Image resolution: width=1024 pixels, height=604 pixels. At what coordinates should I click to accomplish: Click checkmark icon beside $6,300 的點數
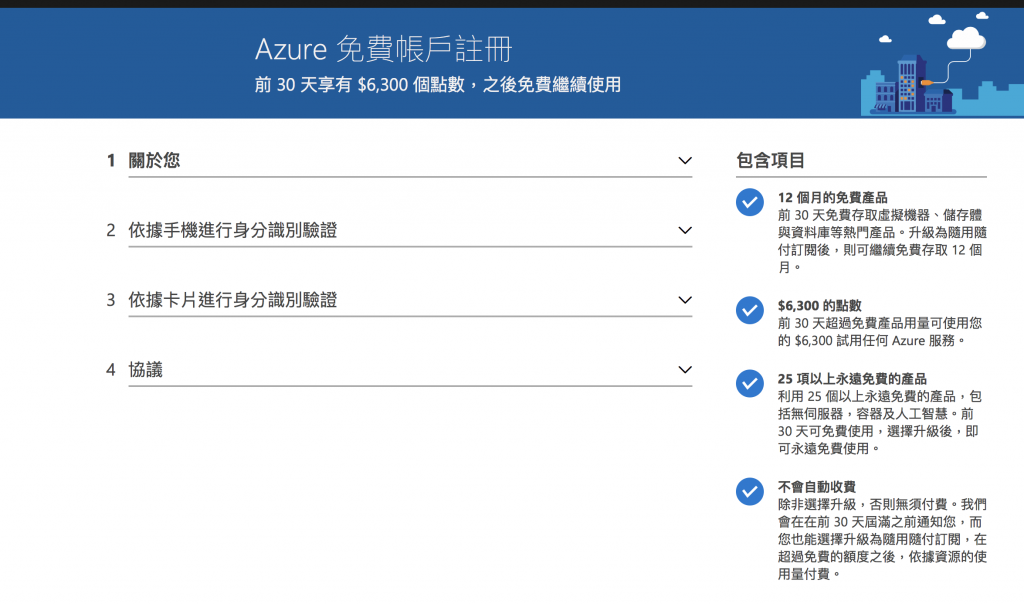750,310
